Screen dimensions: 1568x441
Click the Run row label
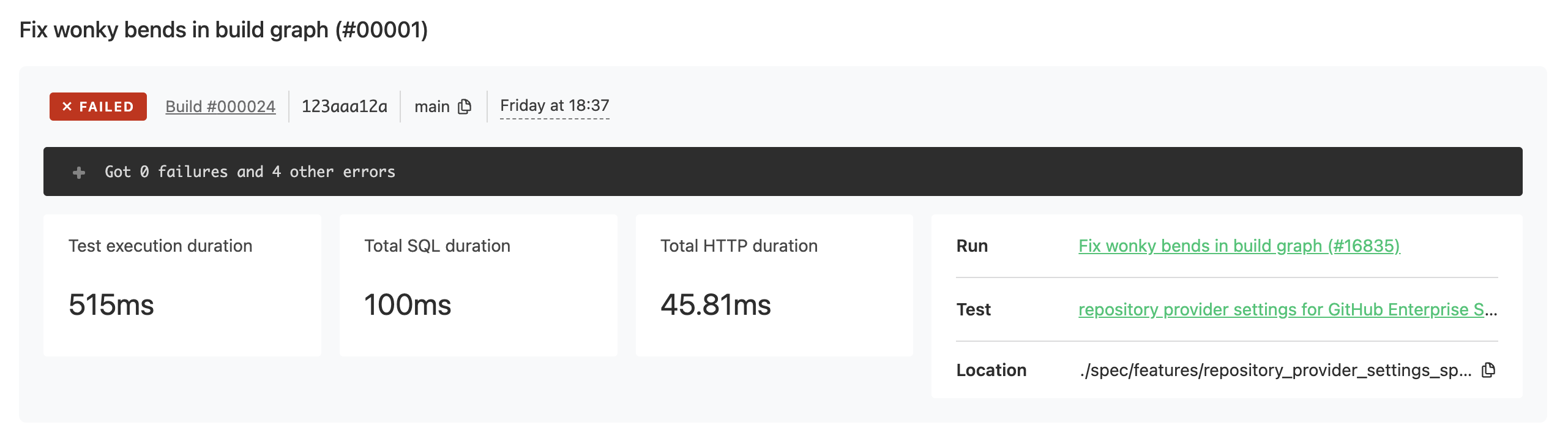[x=972, y=246]
